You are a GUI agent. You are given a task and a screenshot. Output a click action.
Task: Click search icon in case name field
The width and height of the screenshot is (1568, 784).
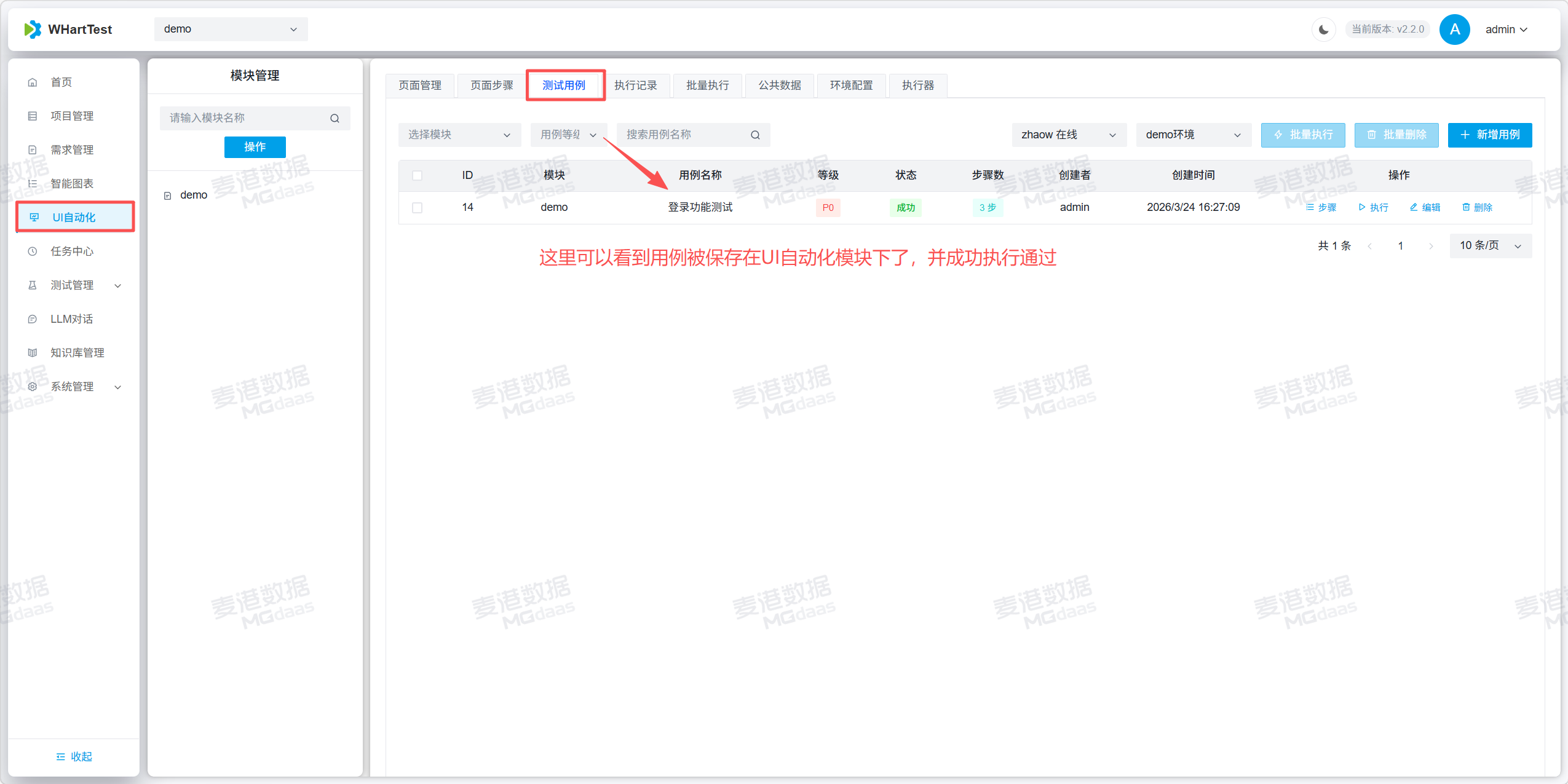pyautogui.click(x=755, y=135)
